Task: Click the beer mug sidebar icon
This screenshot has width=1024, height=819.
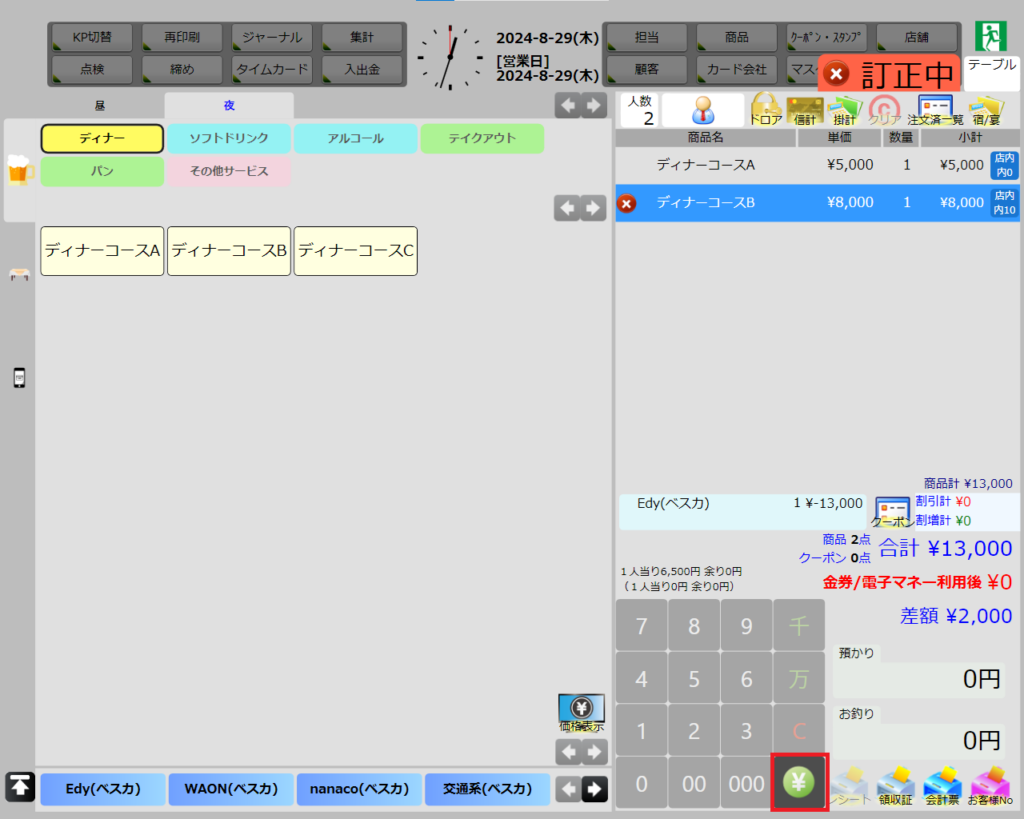Action: (20, 171)
